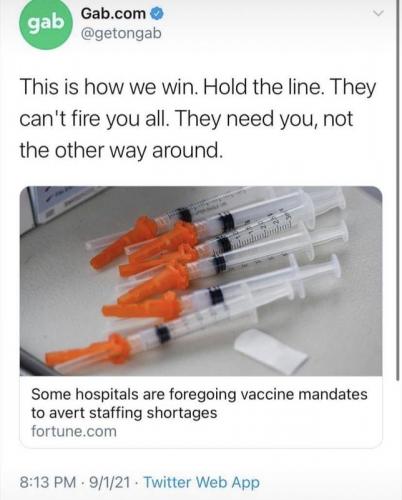The height and width of the screenshot is (500, 402).
Task: Click the bottom syringe's orange needle cap
Action: coord(89,352)
